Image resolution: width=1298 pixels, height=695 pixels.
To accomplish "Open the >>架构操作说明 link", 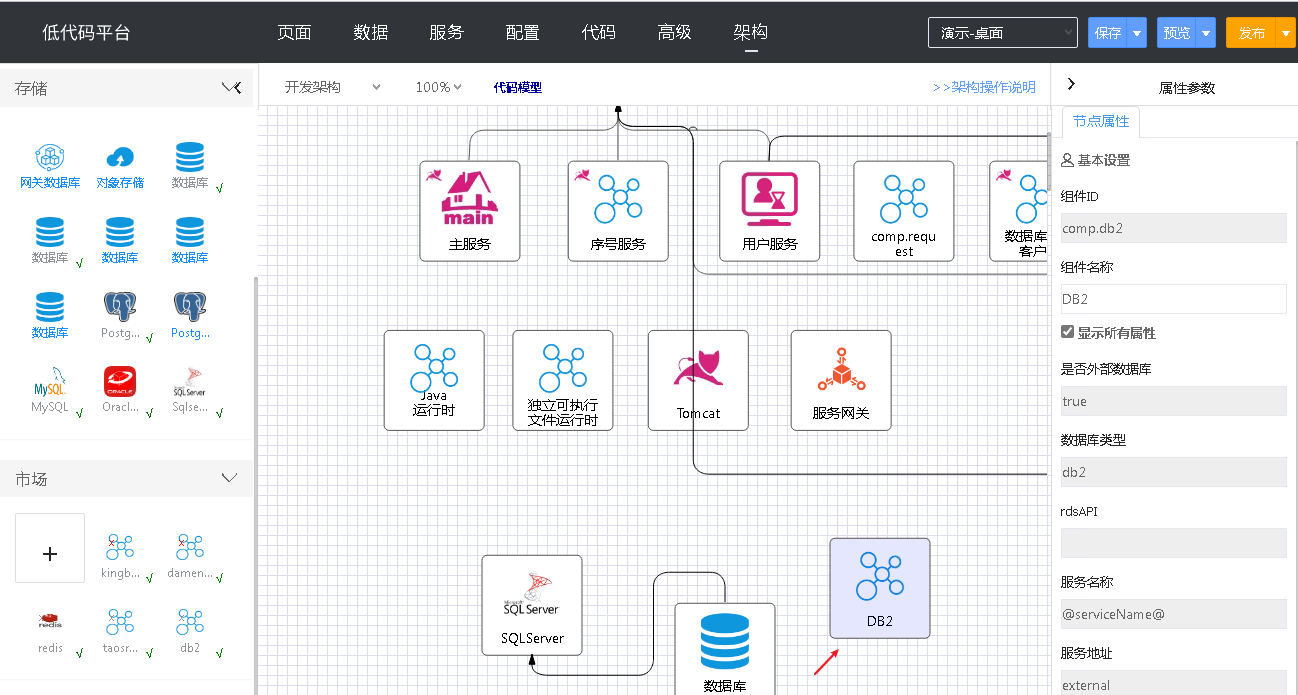I will pyautogui.click(x=984, y=87).
